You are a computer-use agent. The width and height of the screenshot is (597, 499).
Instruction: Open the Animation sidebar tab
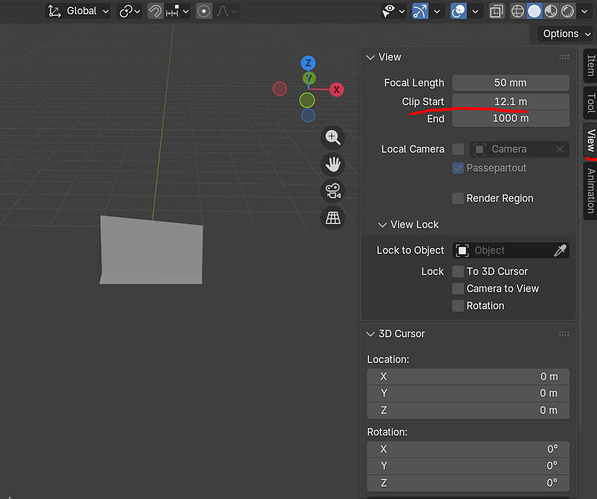(591, 191)
